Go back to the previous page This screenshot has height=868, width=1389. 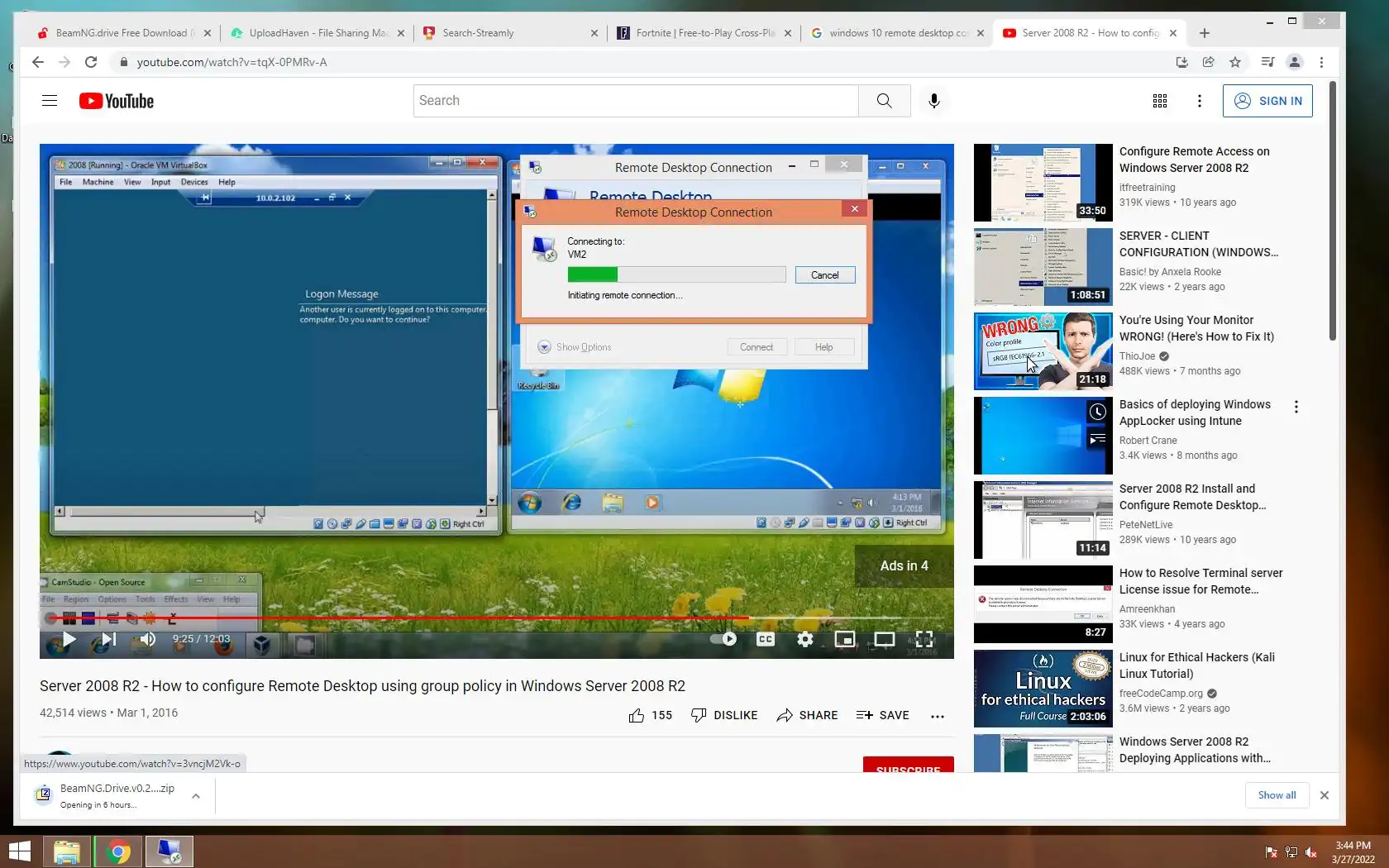point(38,62)
